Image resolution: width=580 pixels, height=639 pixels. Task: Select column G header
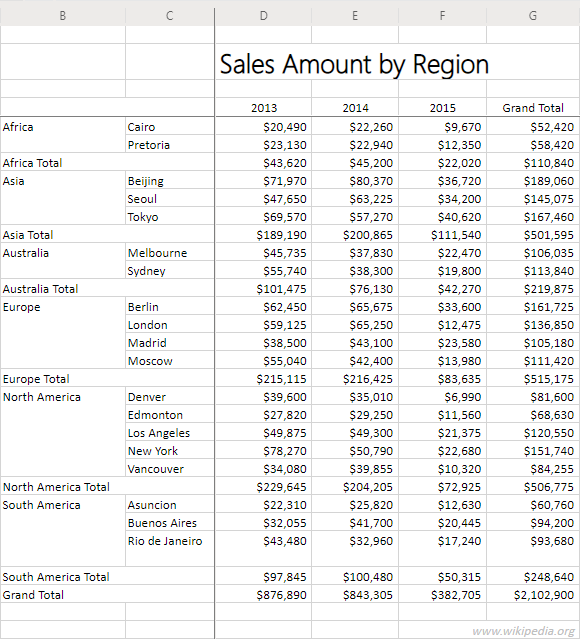click(533, 16)
